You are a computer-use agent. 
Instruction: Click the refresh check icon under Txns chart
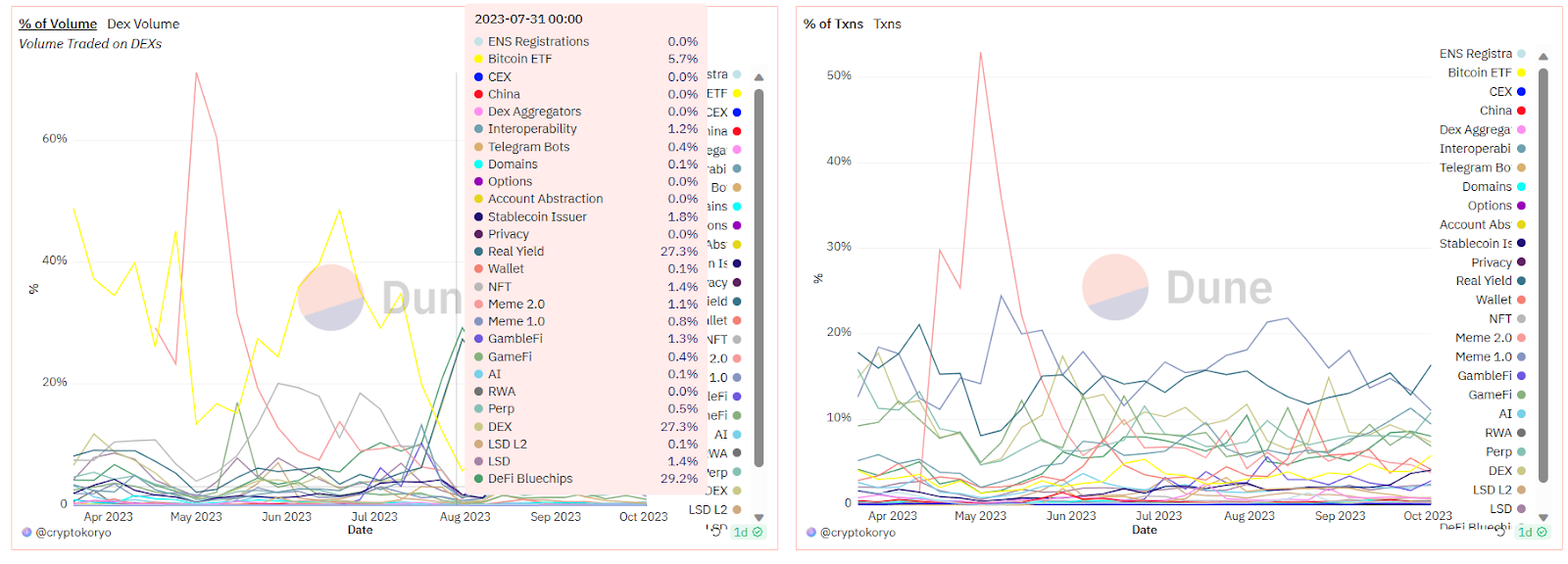point(1543,533)
